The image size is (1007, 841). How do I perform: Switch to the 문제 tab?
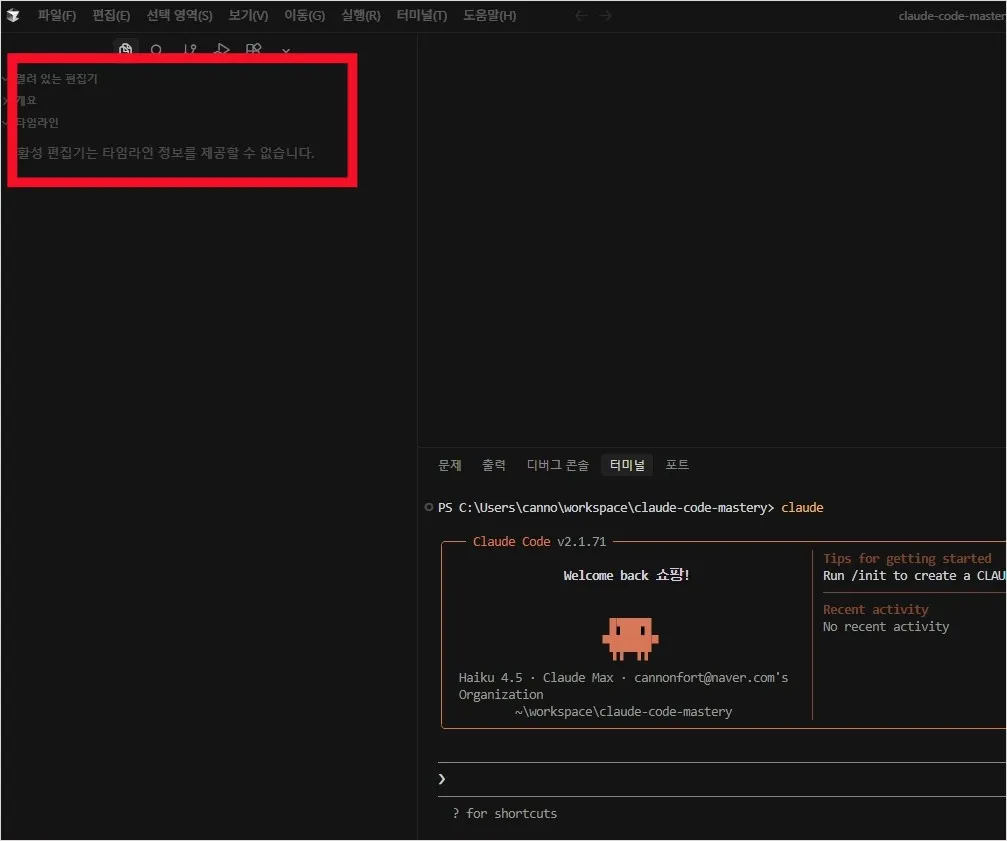(x=450, y=464)
